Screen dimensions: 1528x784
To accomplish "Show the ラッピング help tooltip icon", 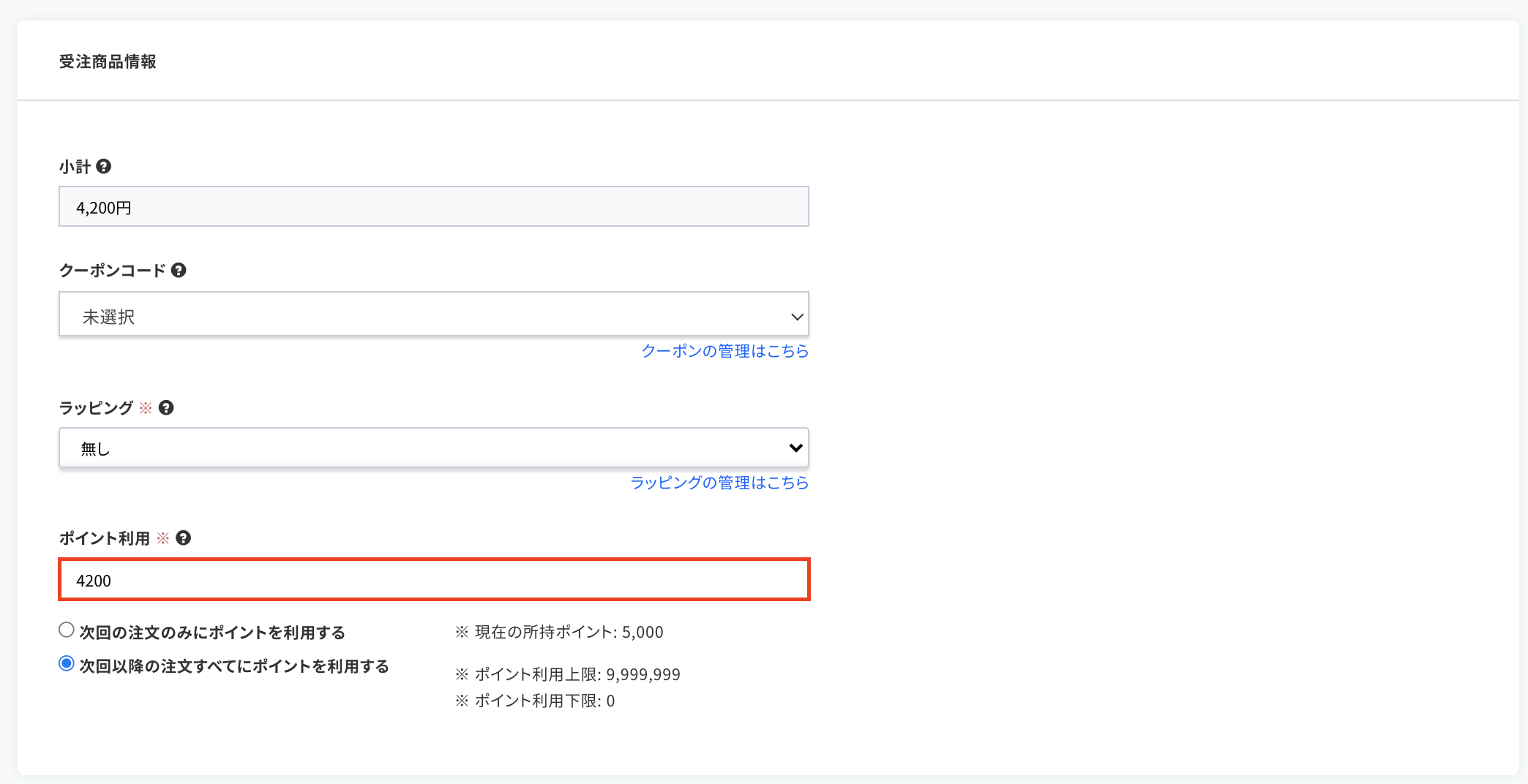I will 166,408.
